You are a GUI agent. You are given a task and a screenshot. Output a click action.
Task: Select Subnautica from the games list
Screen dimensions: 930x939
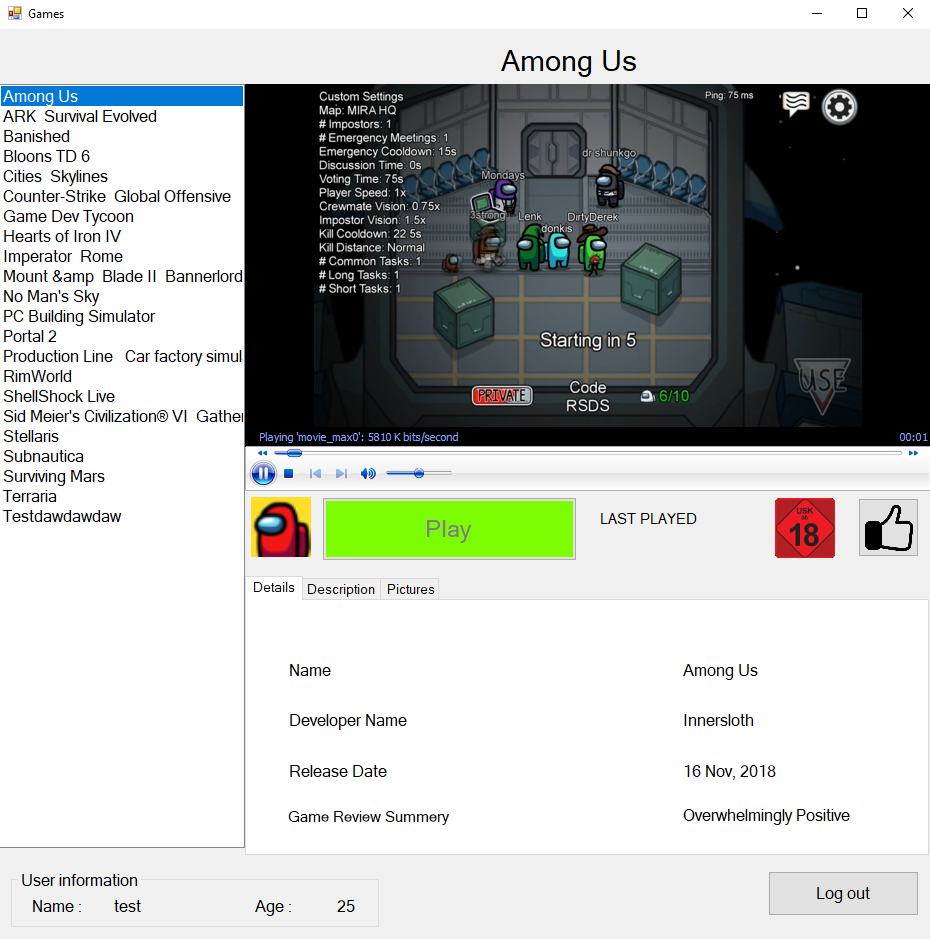coord(43,456)
